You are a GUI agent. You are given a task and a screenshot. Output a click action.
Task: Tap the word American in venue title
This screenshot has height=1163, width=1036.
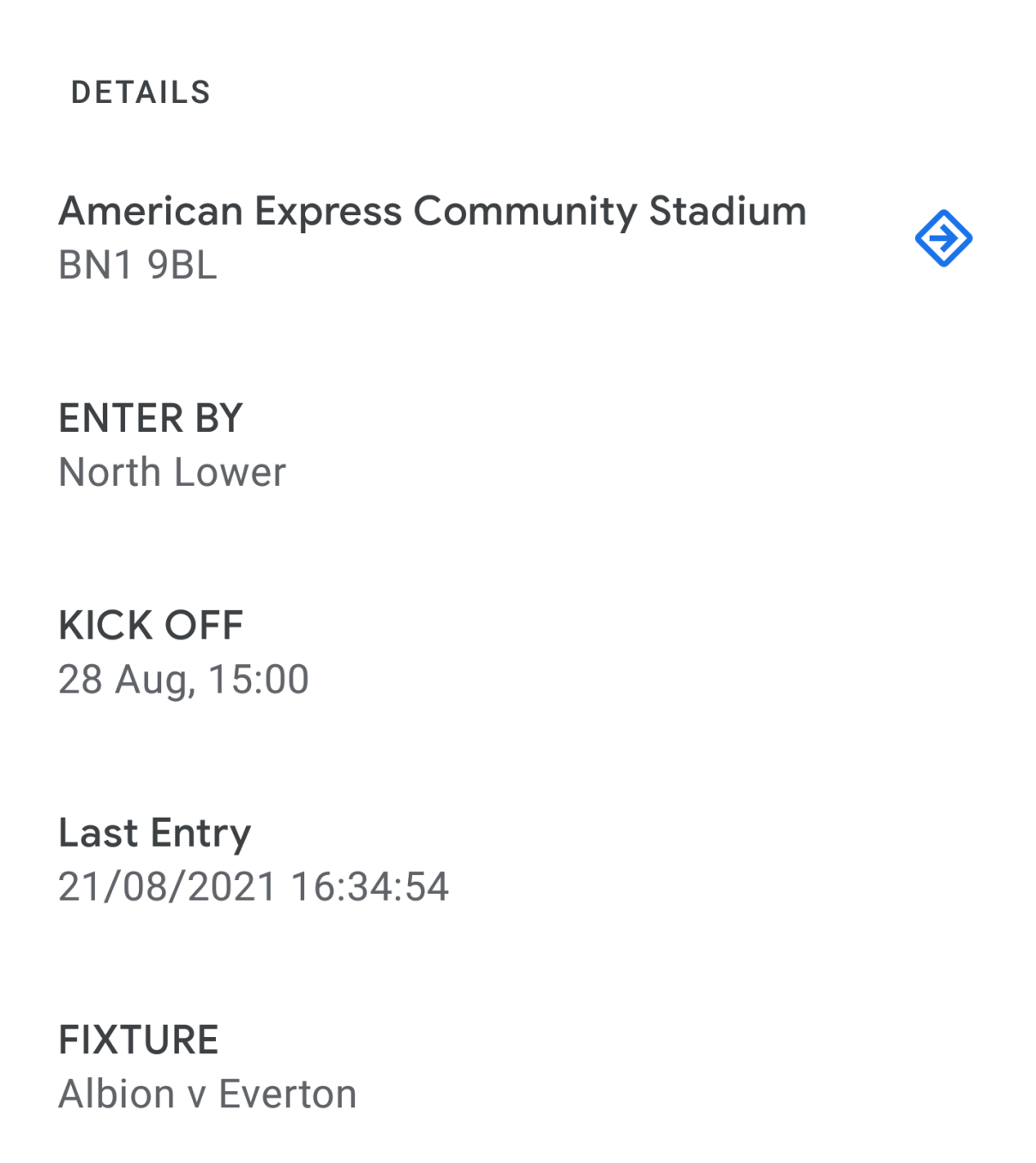click(151, 211)
